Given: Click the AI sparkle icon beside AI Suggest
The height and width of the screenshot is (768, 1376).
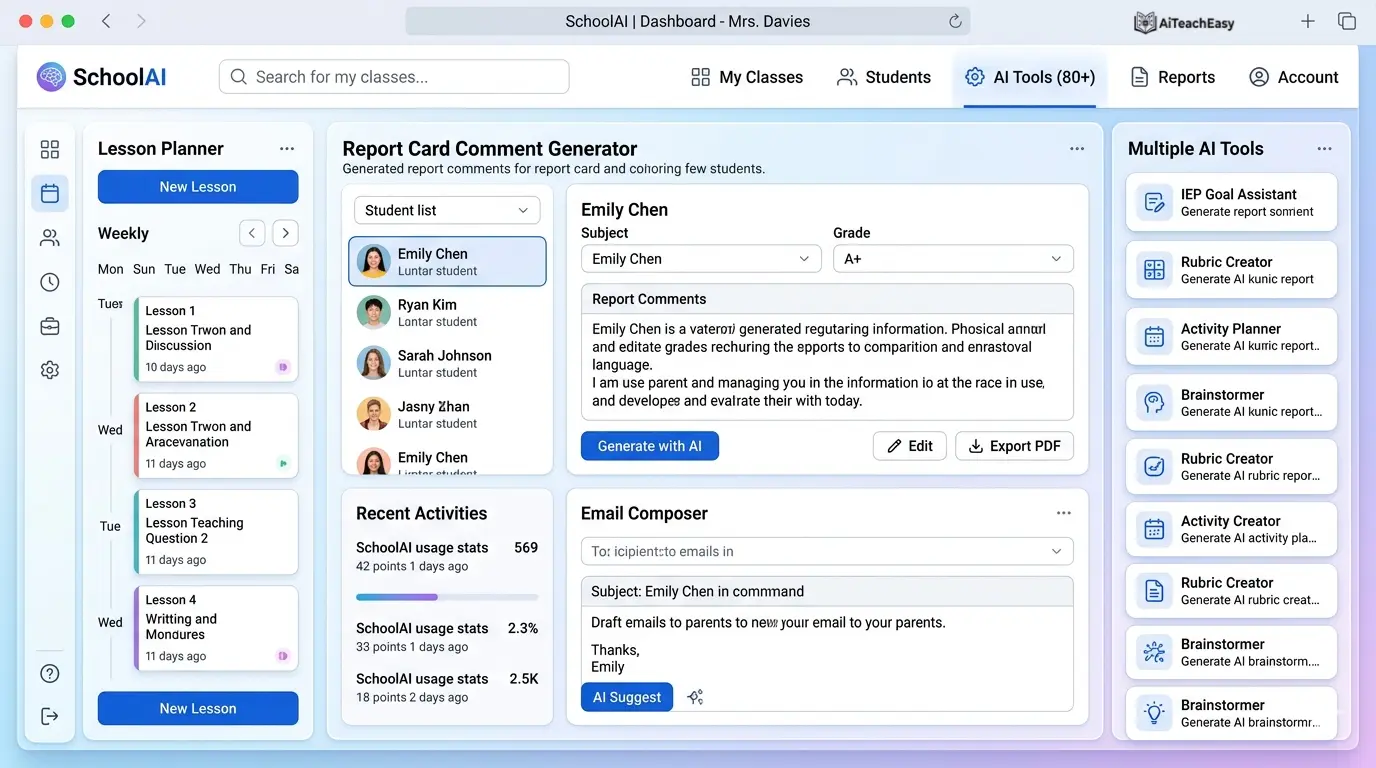Looking at the screenshot, I should 695,698.
